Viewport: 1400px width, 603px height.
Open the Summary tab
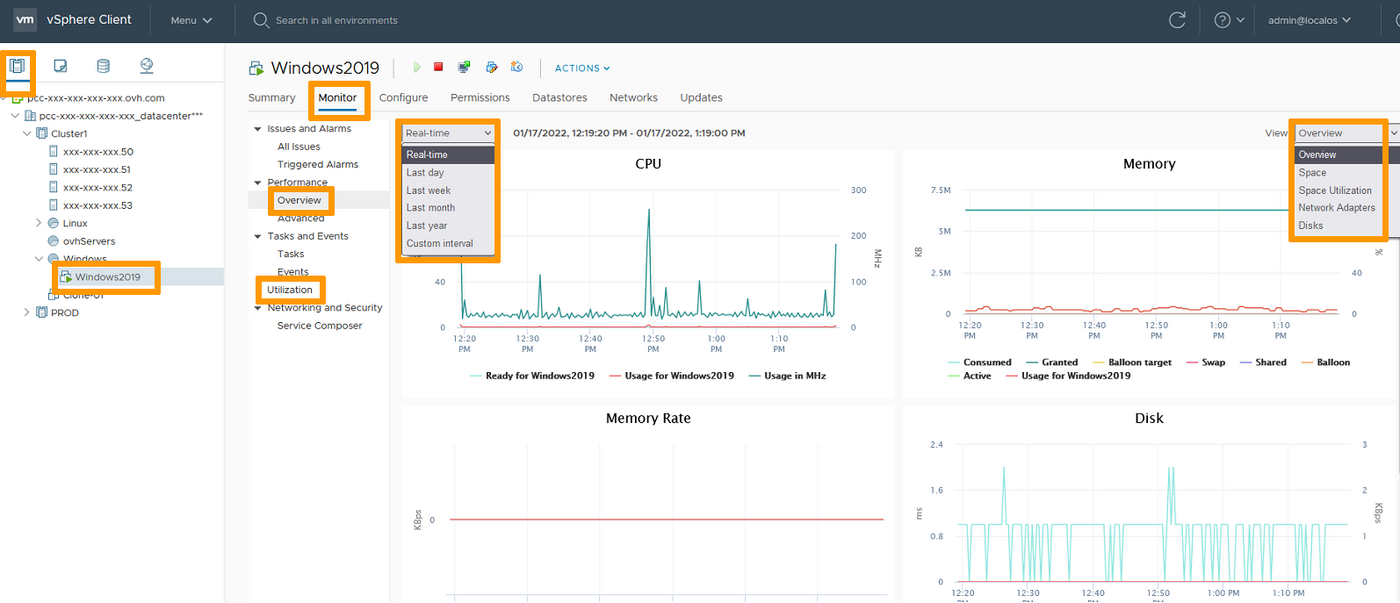(271, 97)
